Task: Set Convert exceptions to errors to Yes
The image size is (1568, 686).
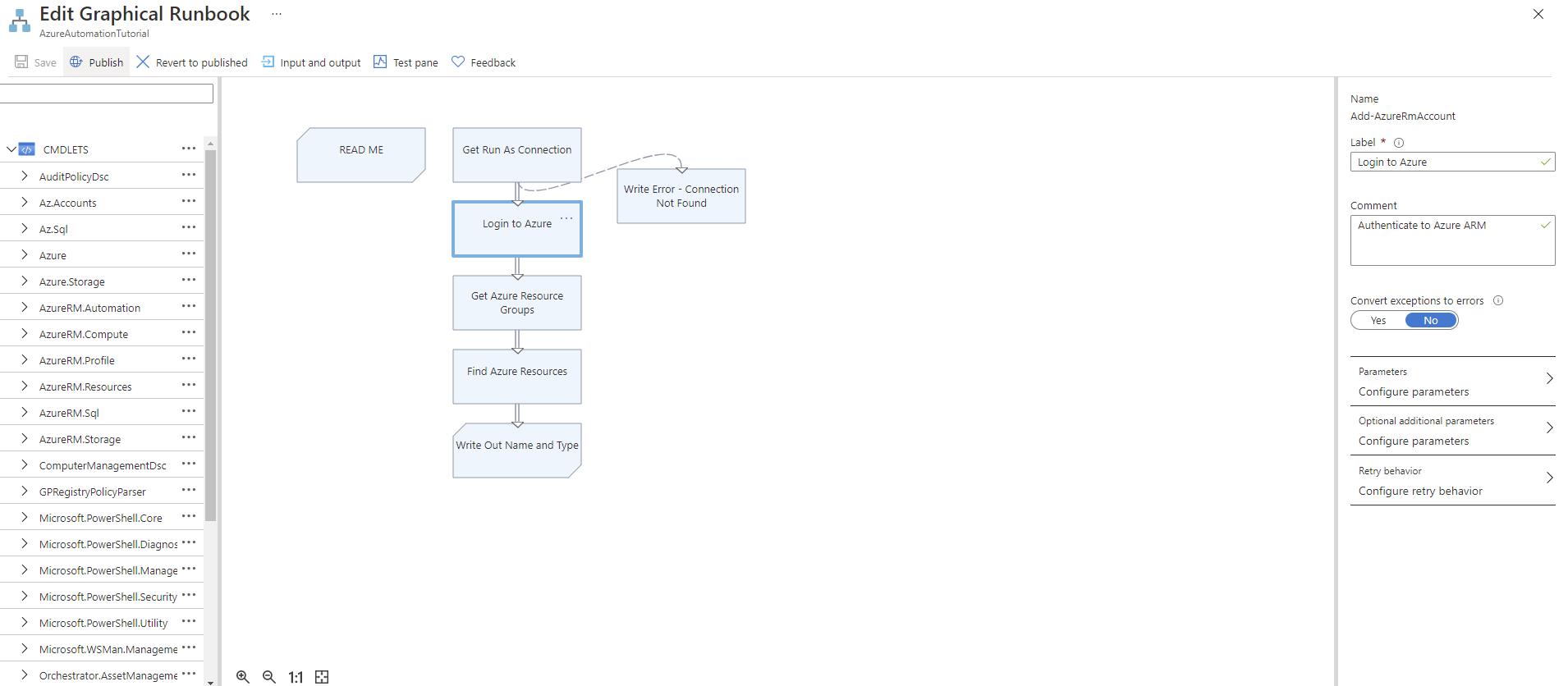Action: [x=1378, y=321]
